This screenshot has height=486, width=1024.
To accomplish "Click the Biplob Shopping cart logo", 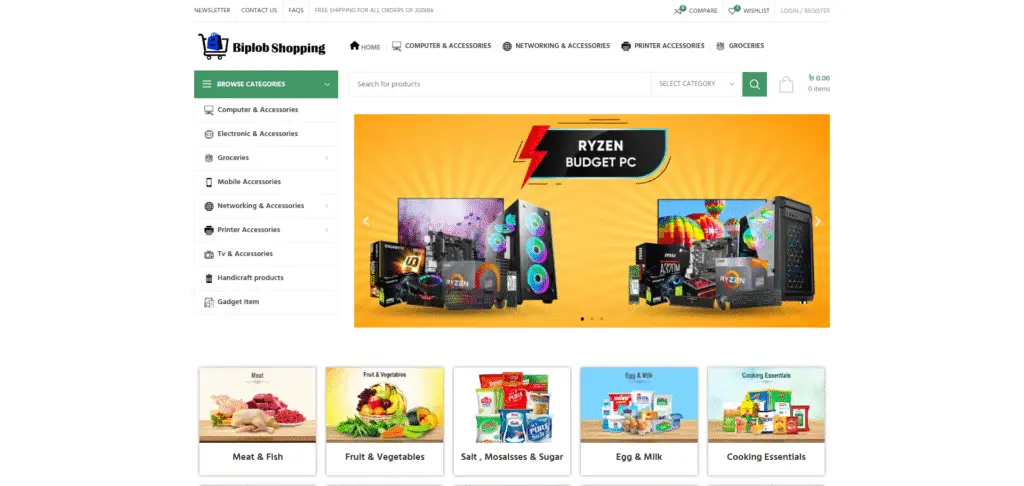I will click(262, 46).
